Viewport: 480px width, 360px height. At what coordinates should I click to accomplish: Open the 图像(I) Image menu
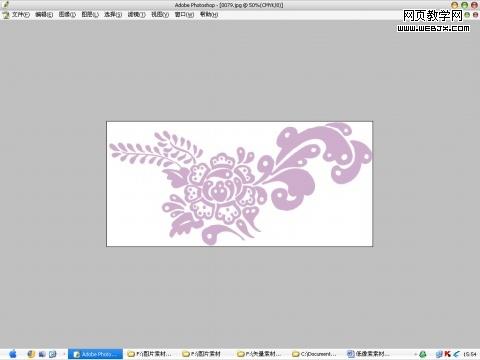pyautogui.click(x=67, y=15)
